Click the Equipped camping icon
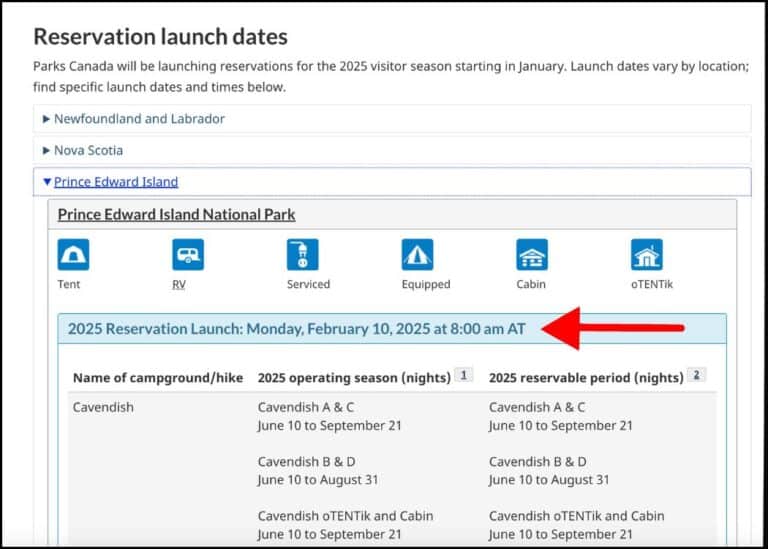This screenshot has width=768, height=549. click(x=417, y=255)
